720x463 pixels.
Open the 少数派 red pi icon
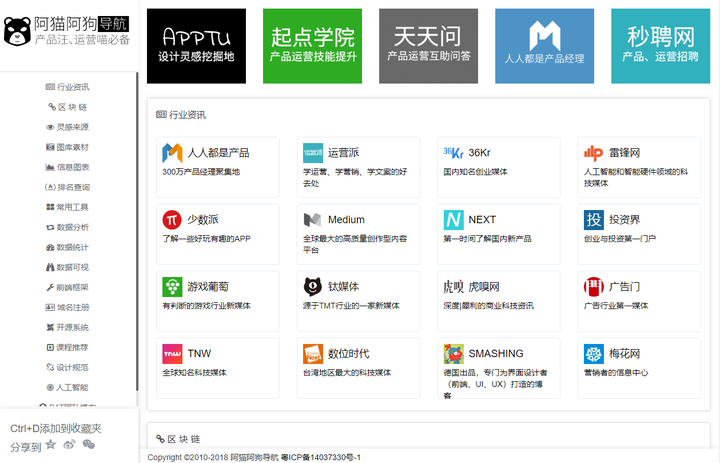[172, 220]
